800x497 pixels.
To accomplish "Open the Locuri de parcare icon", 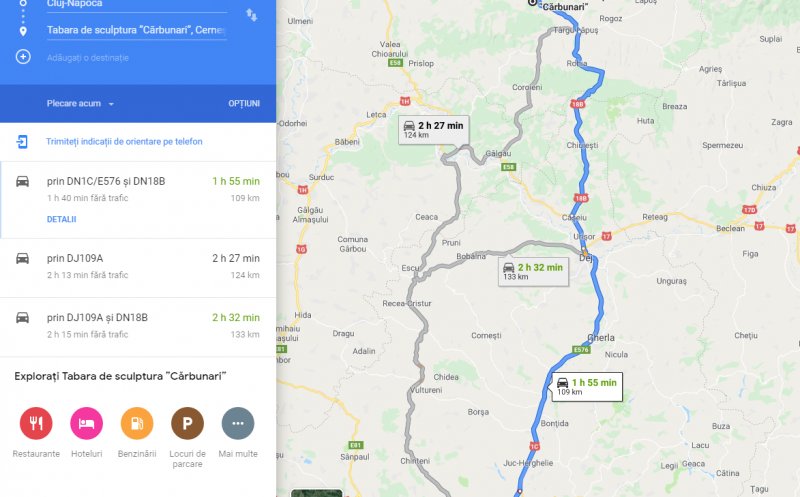I will click(x=187, y=423).
